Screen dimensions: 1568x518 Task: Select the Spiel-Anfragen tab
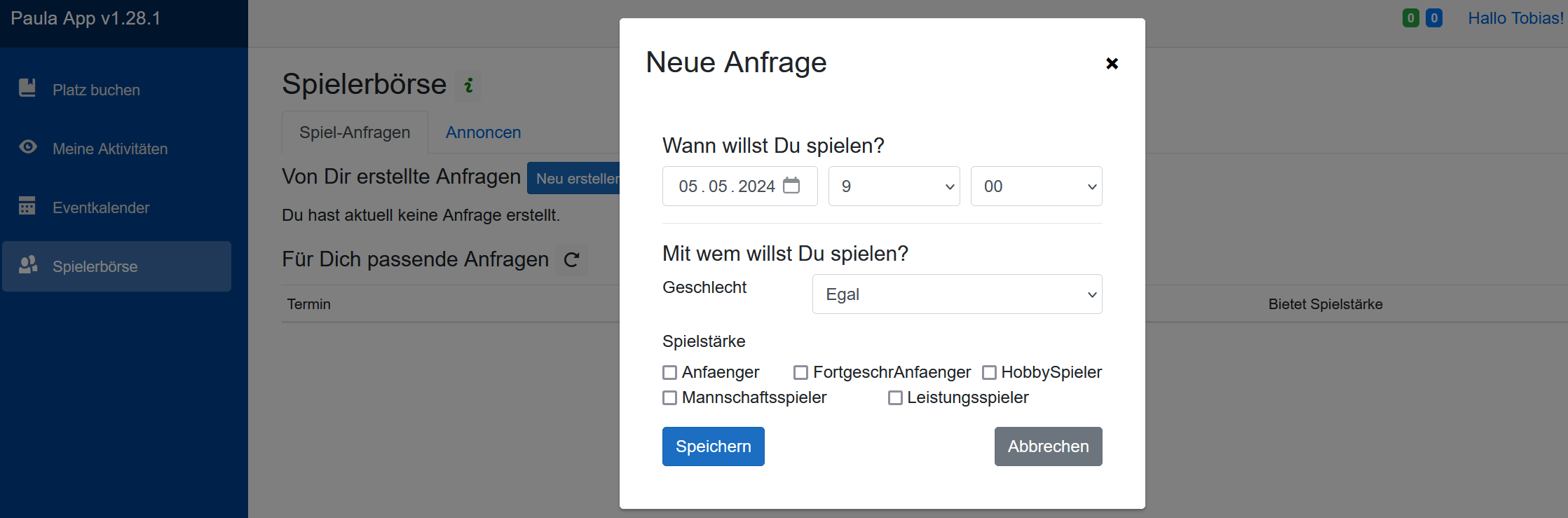[x=355, y=132]
